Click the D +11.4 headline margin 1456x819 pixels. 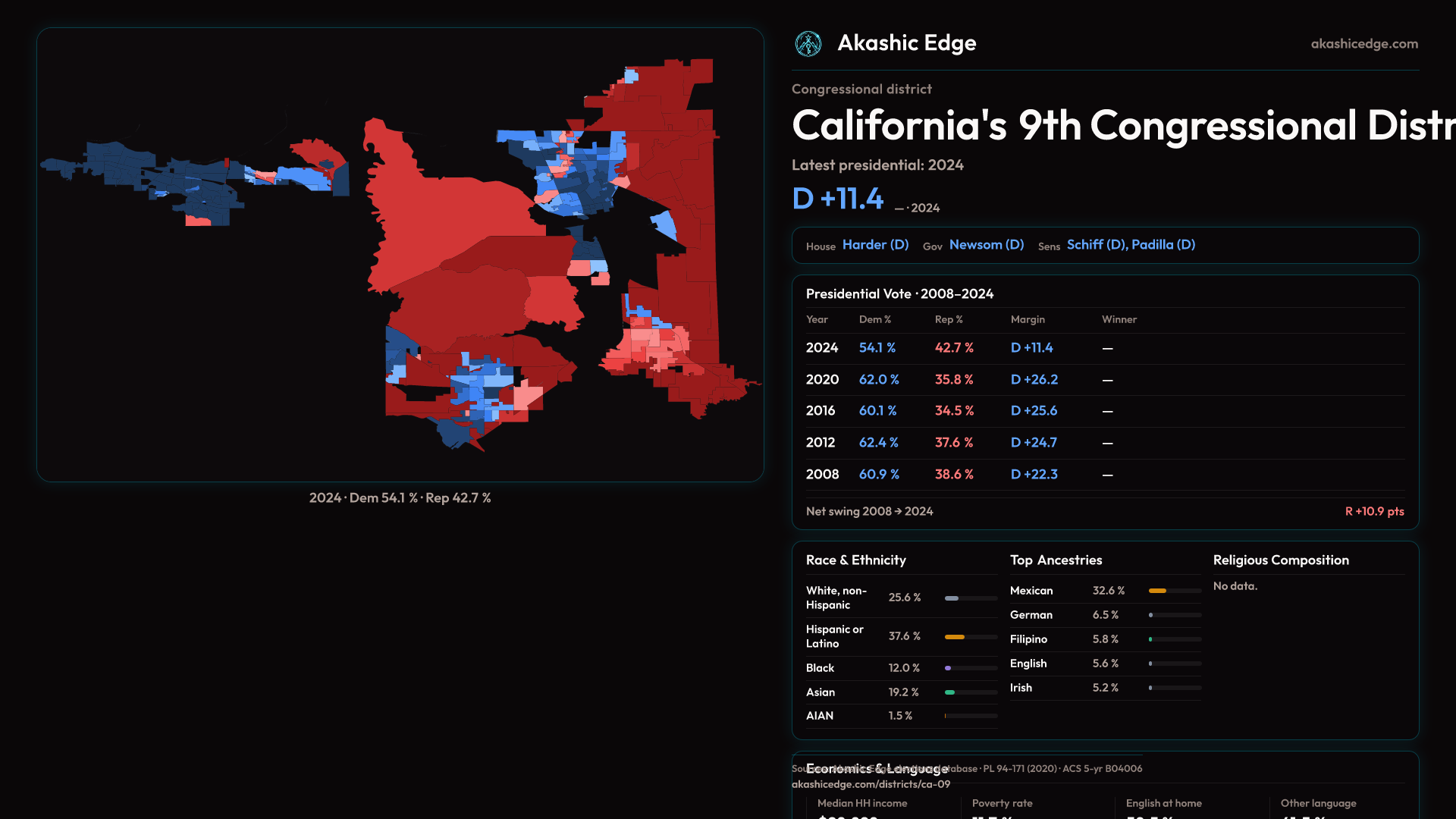(837, 199)
